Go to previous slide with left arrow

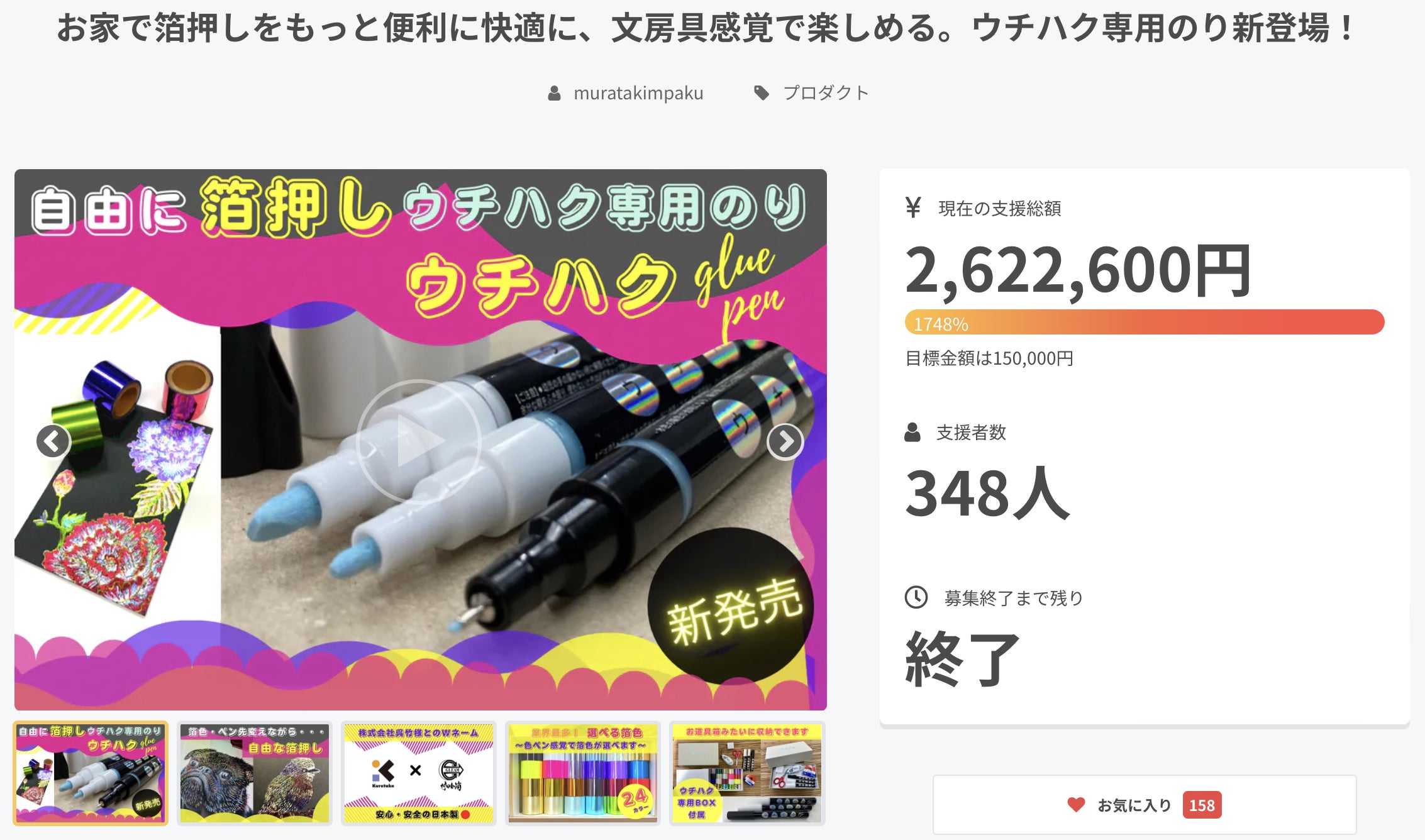[53, 441]
